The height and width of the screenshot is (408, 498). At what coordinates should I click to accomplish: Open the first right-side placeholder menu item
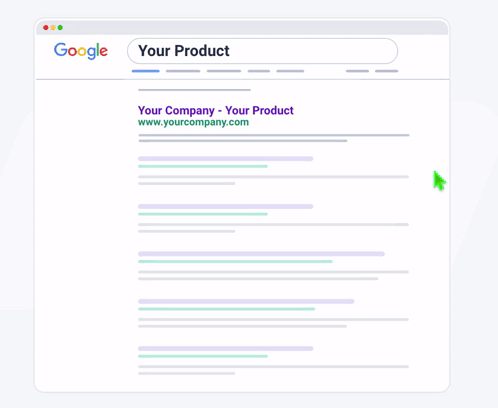click(x=357, y=71)
